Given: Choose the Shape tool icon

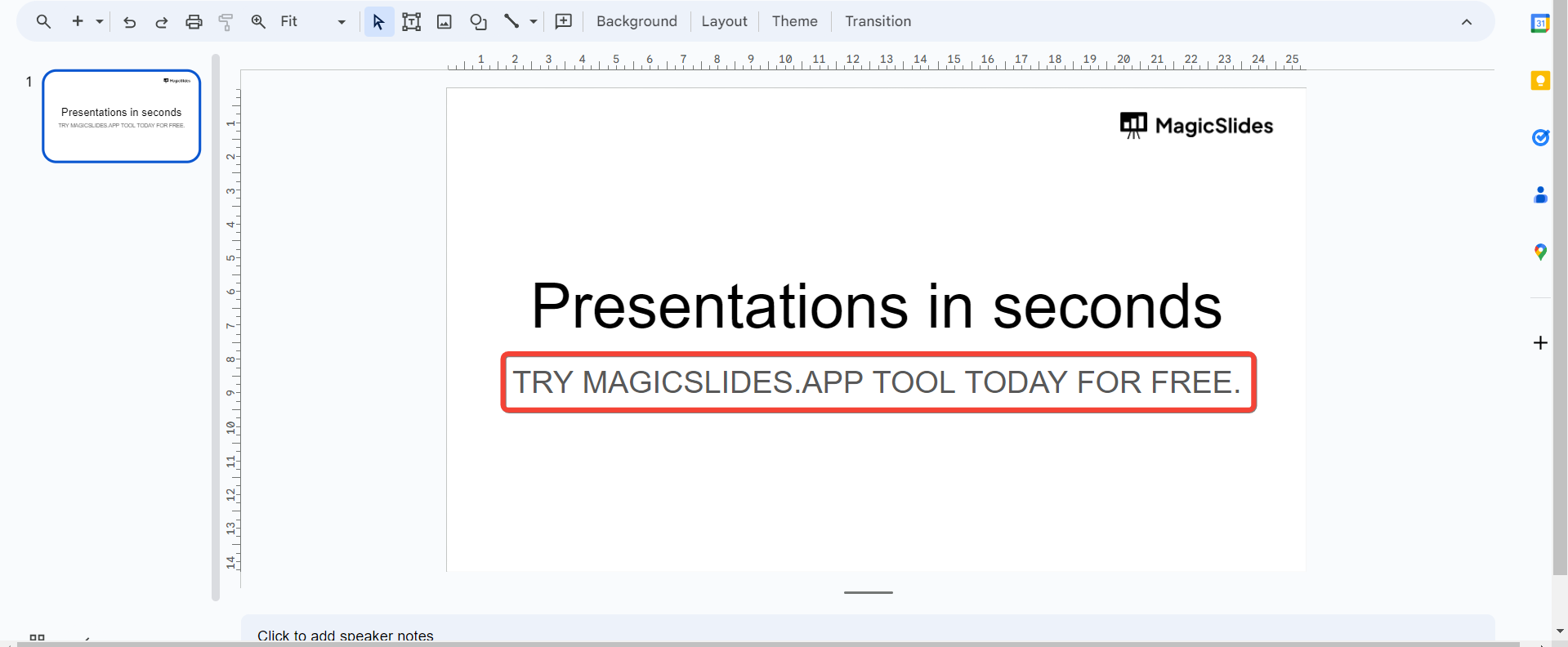Looking at the screenshot, I should [x=478, y=22].
